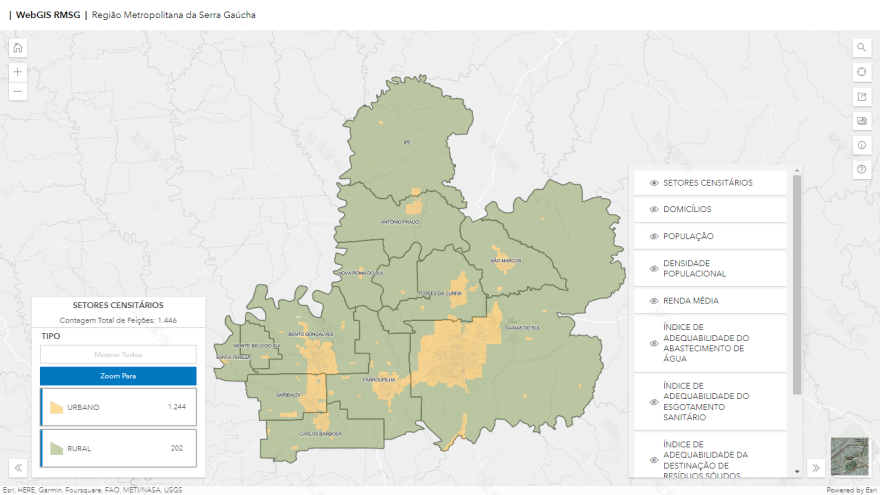Open the help question mark icon

862,170
